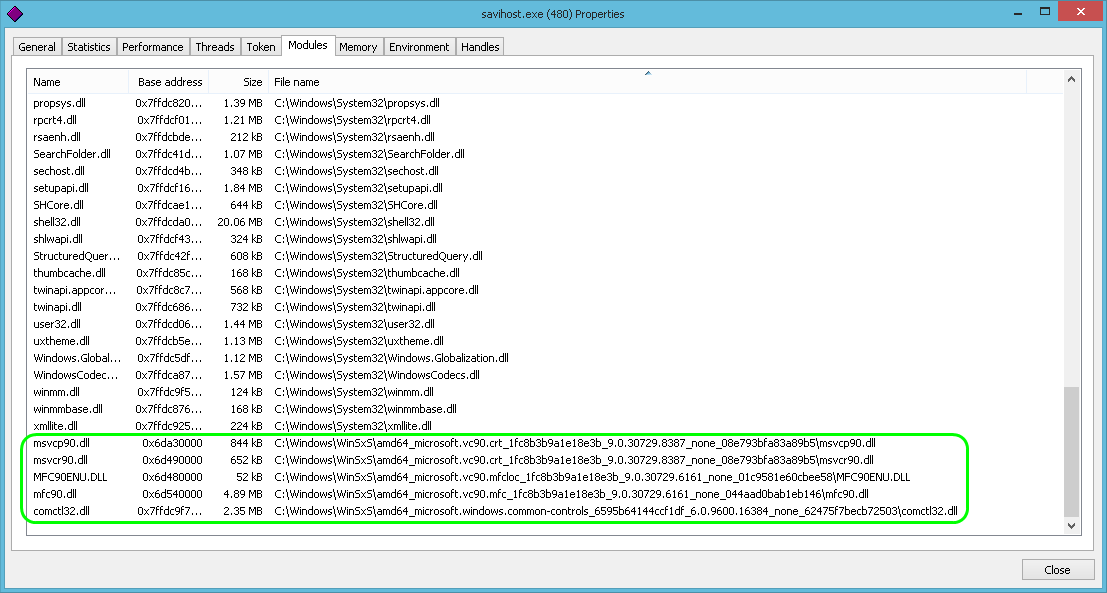The image size is (1107, 593).
Task: Select the sechost.dll module
Action: pos(545,171)
